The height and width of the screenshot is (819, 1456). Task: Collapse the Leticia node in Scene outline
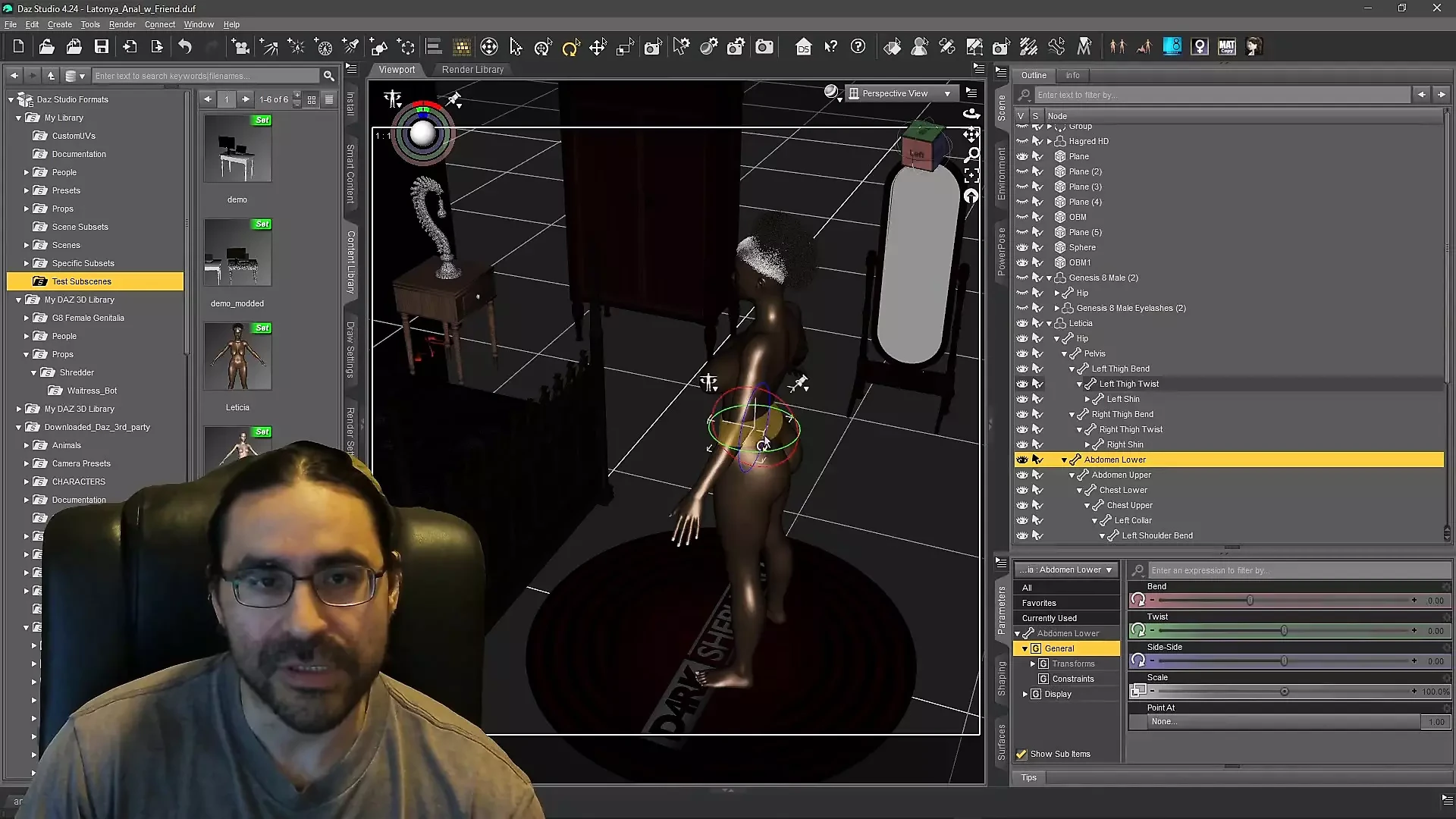1050,324
